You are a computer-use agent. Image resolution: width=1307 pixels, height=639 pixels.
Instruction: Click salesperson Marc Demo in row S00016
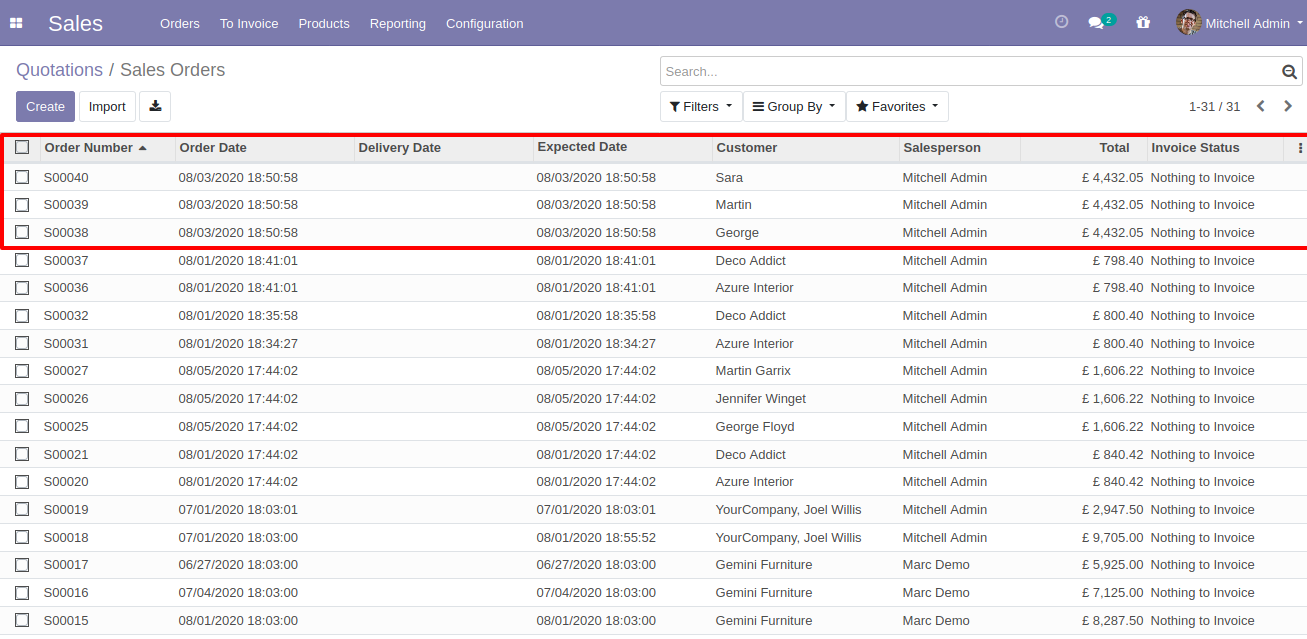click(x=936, y=592)
